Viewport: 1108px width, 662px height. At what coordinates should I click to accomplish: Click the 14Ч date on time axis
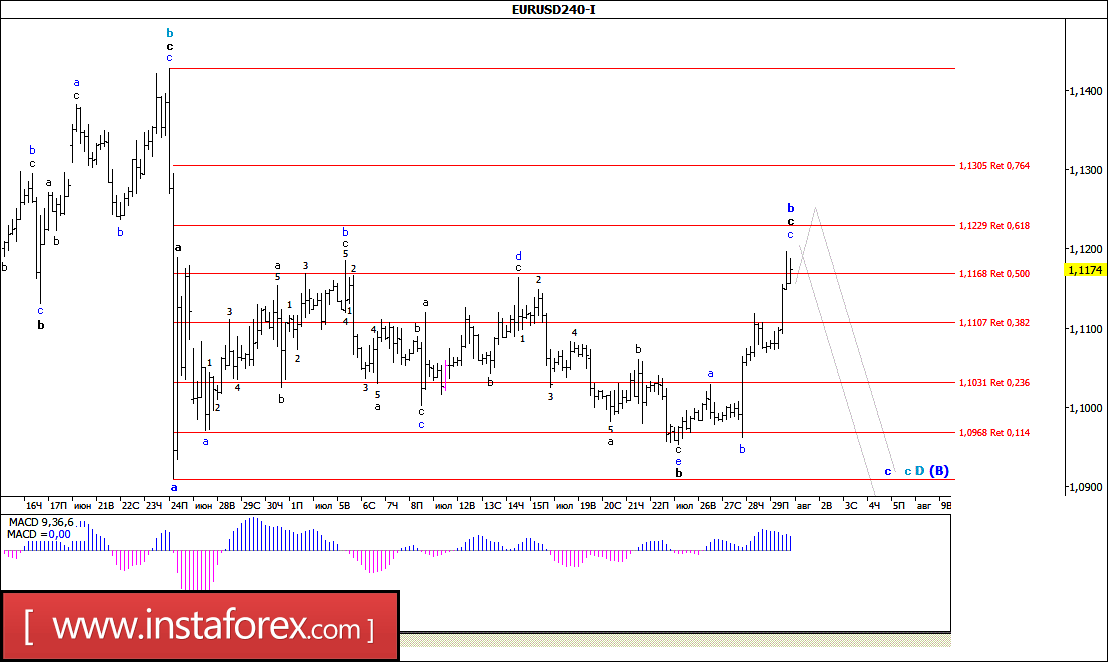516,505
